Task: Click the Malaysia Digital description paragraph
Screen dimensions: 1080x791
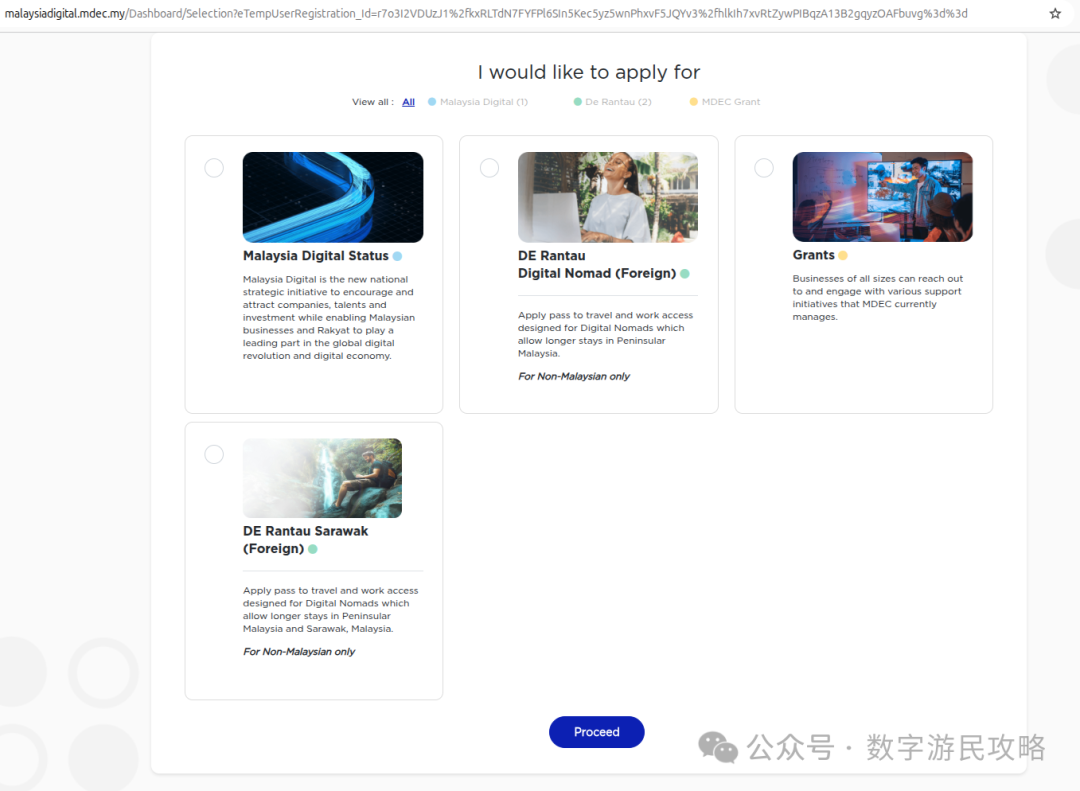Action: (x=329, y=318)
